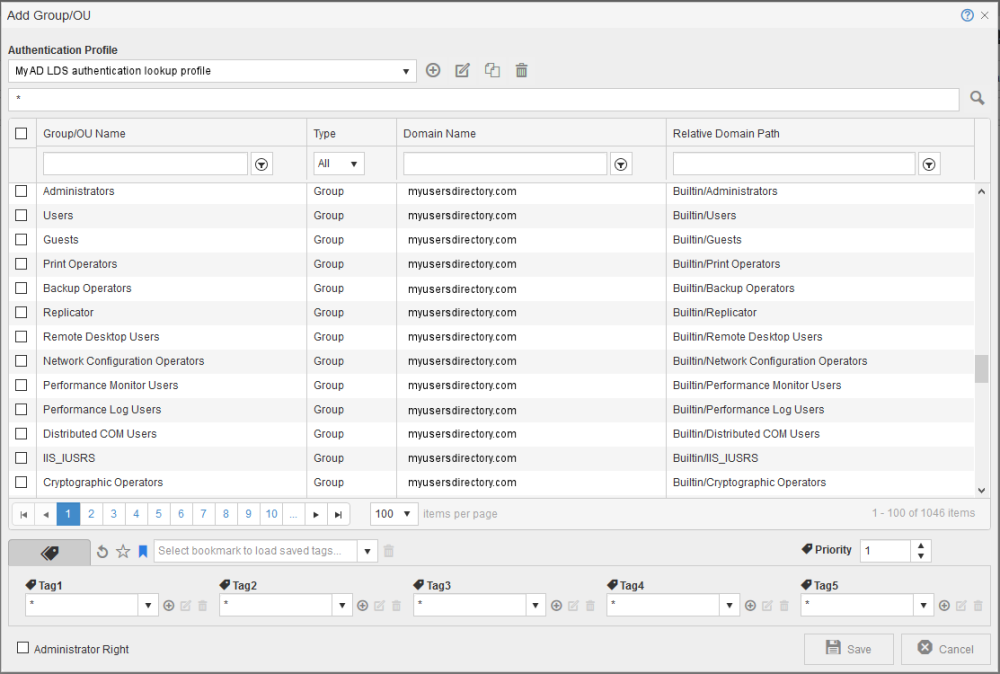Image resolution: width=1000 pixels, height=674 pixels.
Task: Expand the bookmark selection dropdown
Action: 367,551
